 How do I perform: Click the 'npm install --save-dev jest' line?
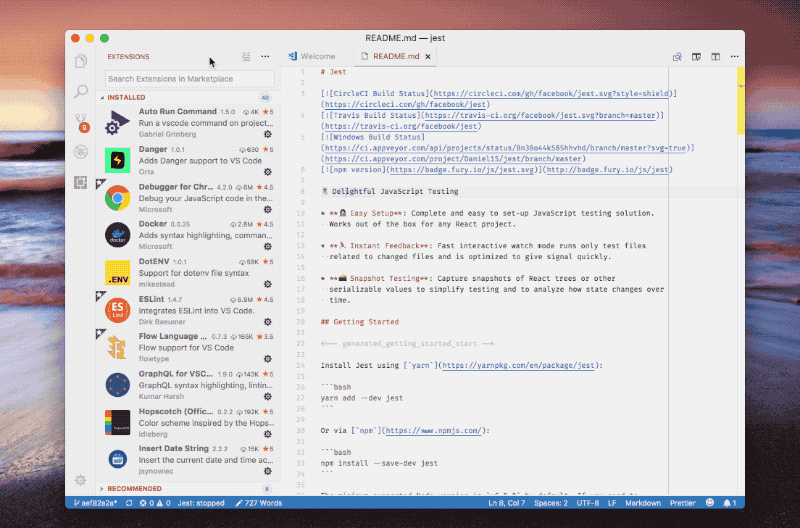click(x=379, y=463)
